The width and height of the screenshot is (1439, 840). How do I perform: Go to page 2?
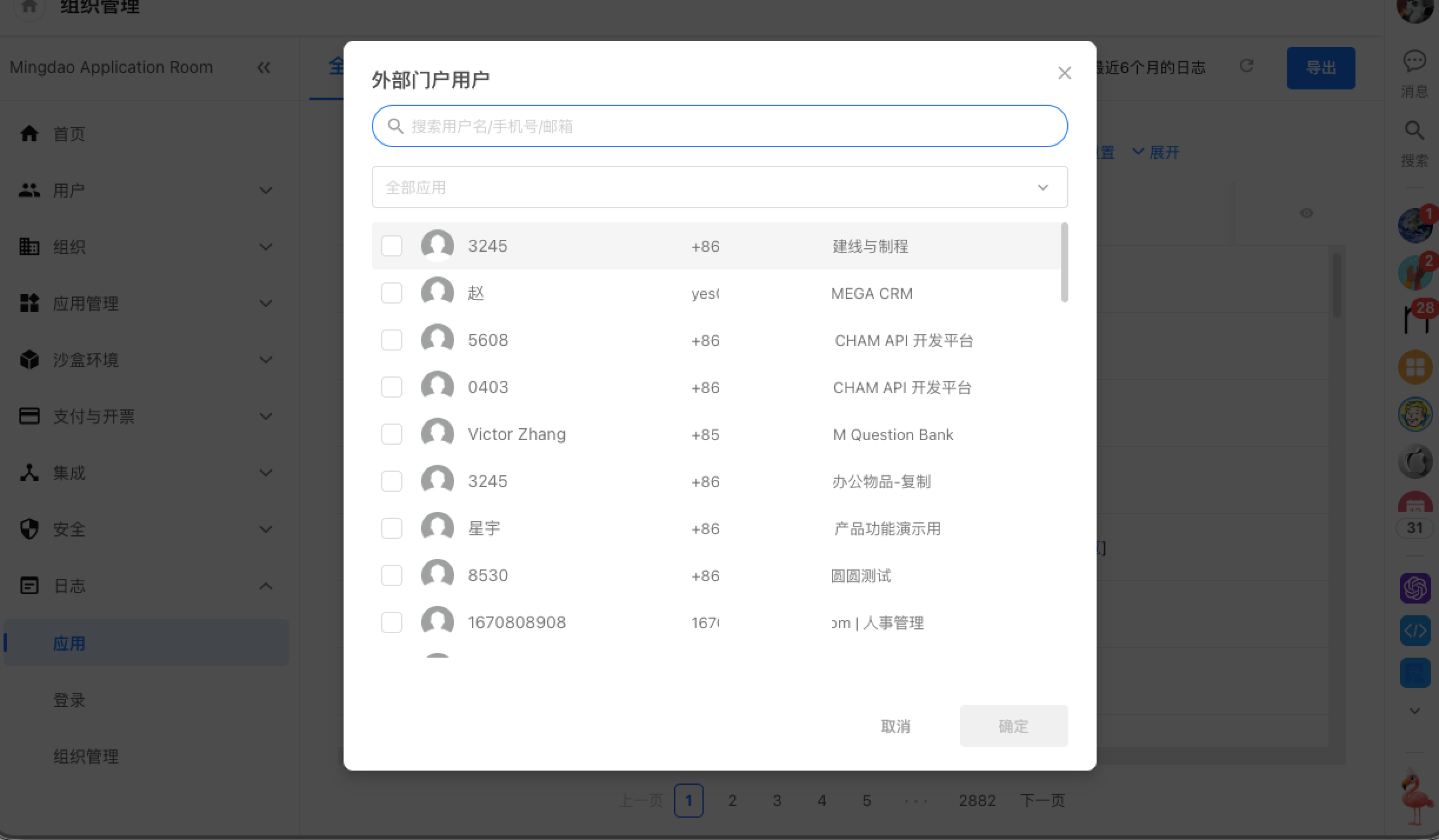point(732,801)
